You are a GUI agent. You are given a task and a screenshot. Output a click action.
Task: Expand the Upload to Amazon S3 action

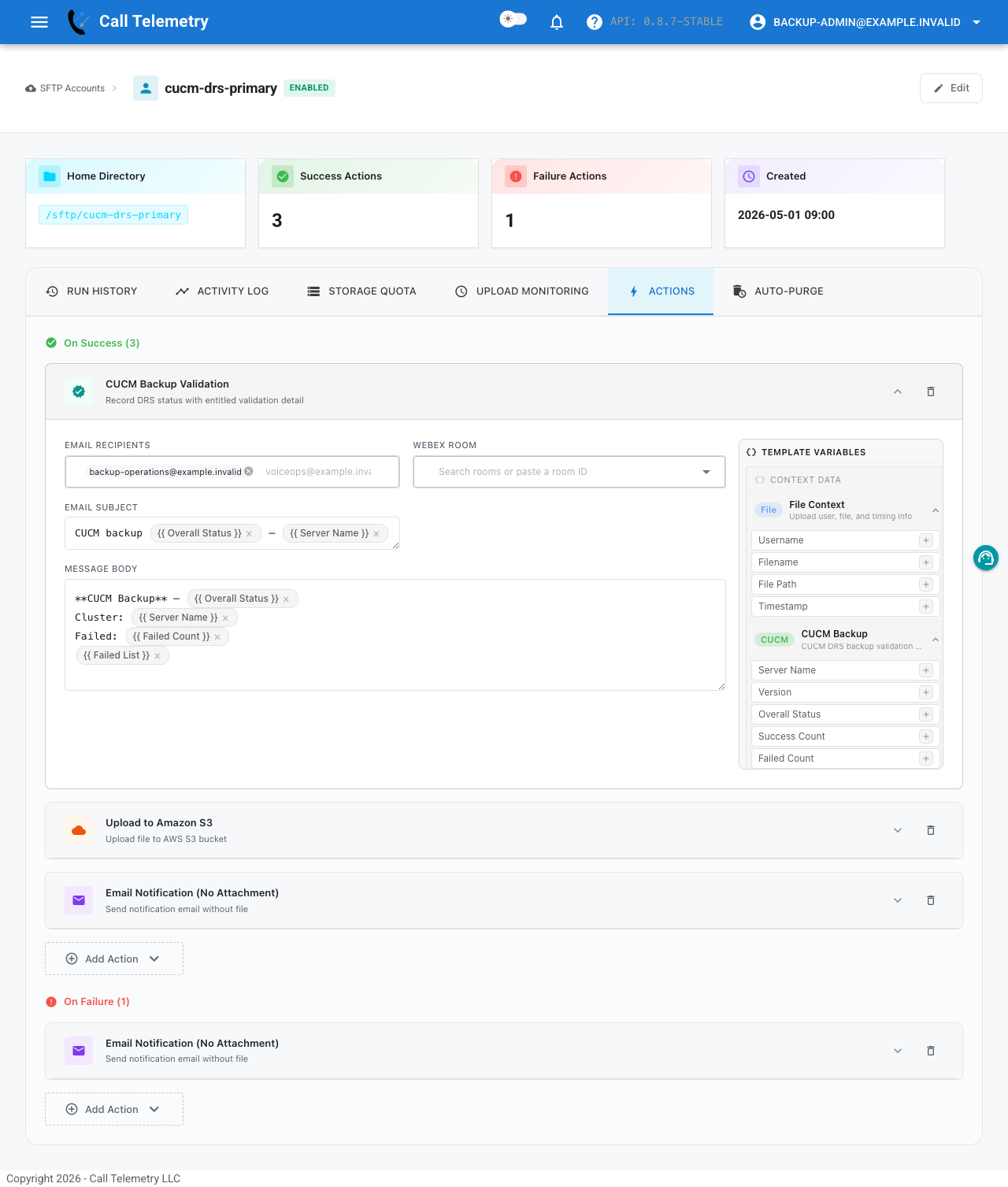898,830
